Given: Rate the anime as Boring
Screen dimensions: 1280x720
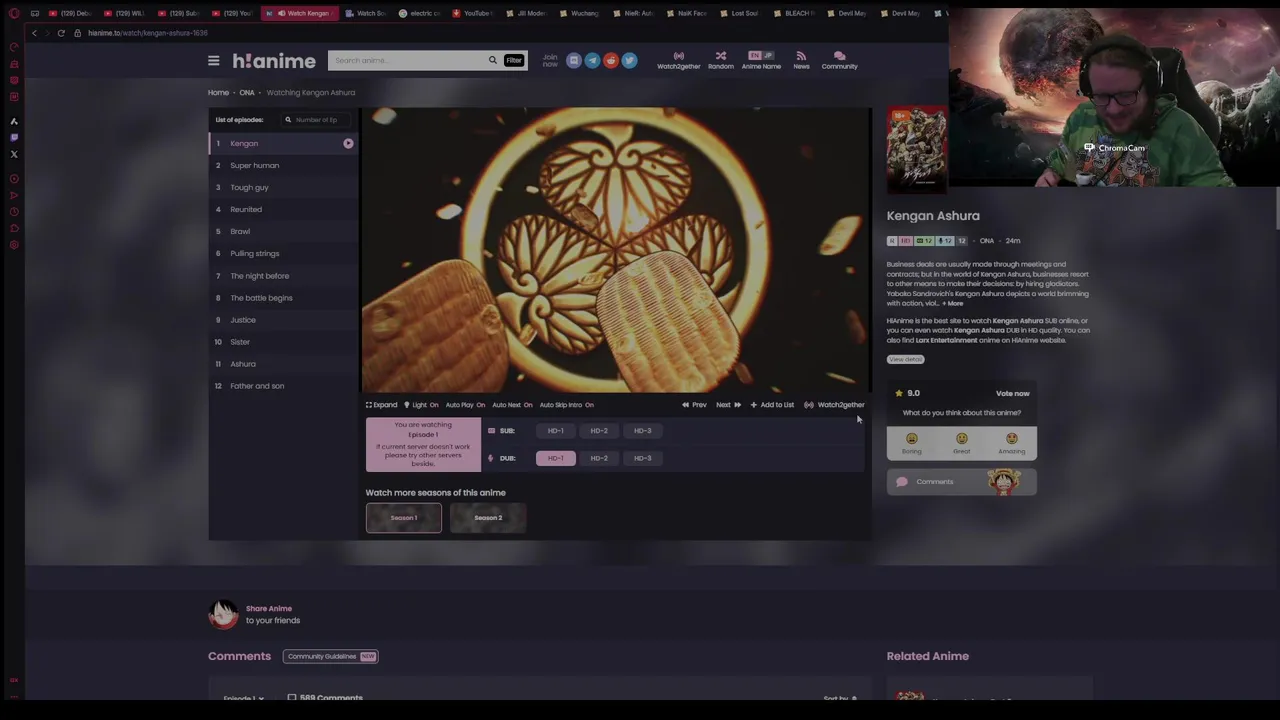Looking at the screenshot, I should [911, 442].
